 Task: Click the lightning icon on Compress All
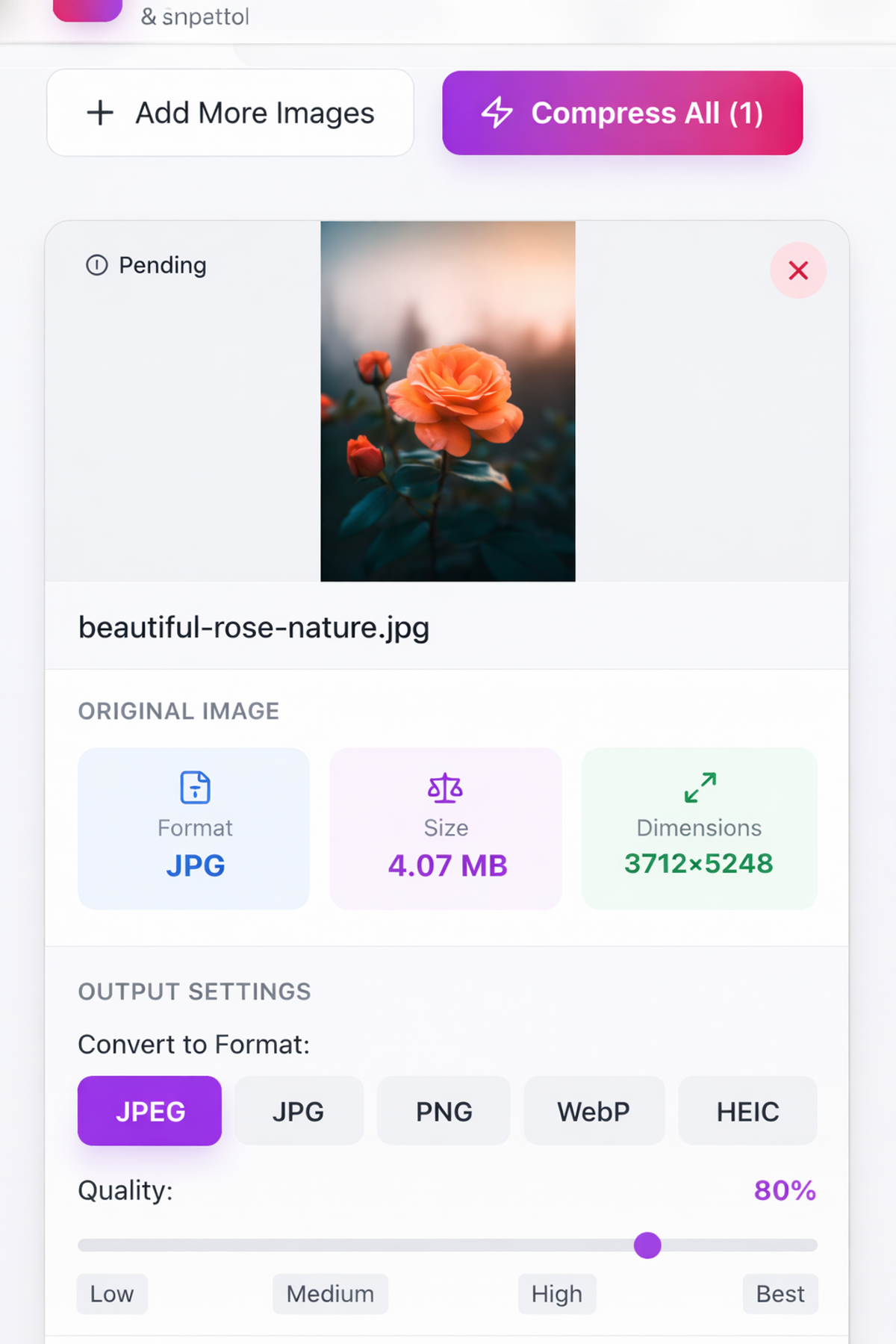[498, 113]
